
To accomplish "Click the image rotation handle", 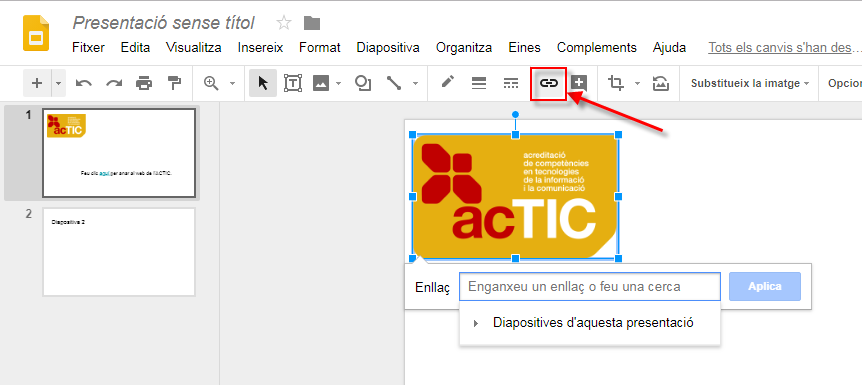I will point(515,114).
